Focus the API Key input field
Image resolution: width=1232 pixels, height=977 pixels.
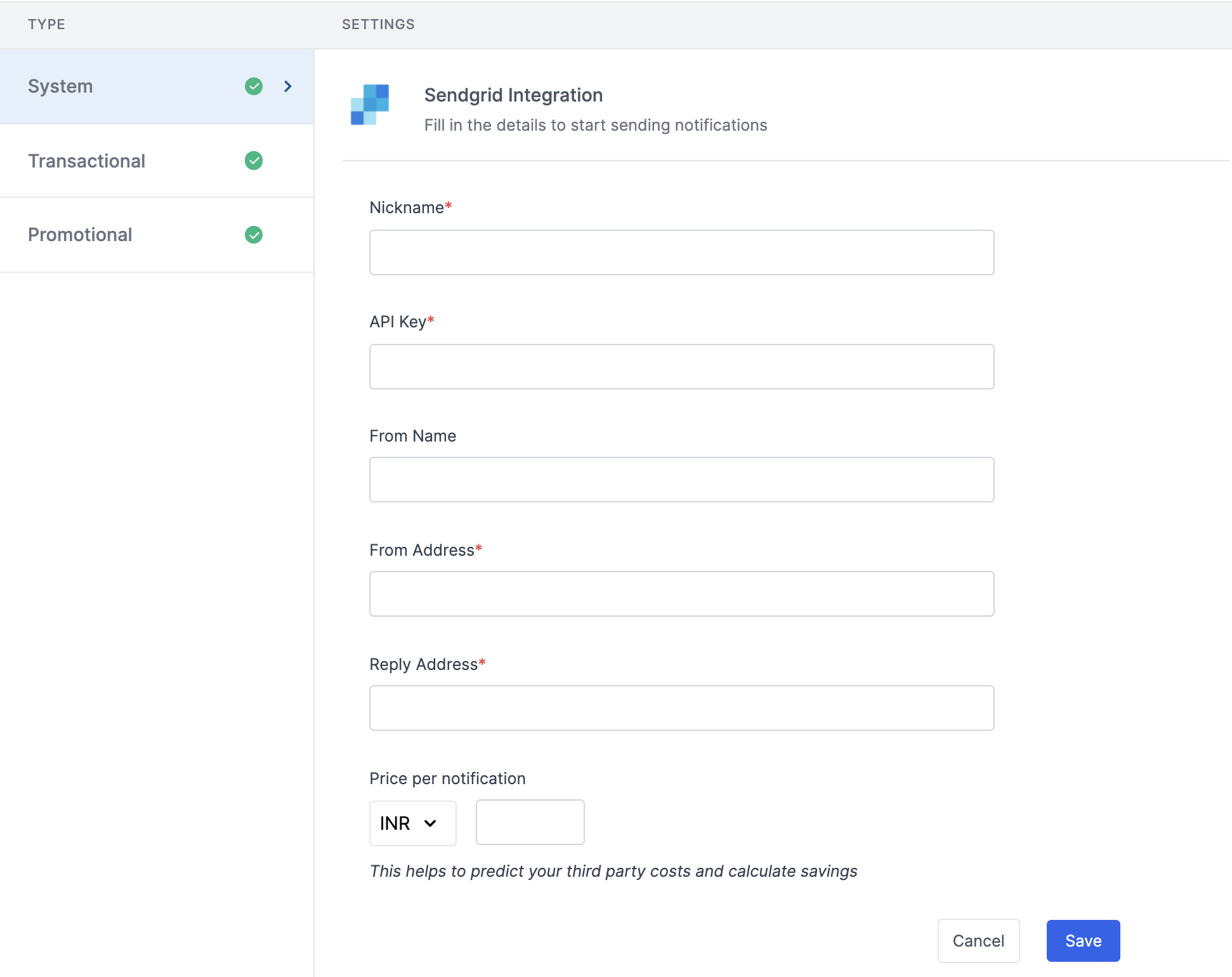[681, 367]
